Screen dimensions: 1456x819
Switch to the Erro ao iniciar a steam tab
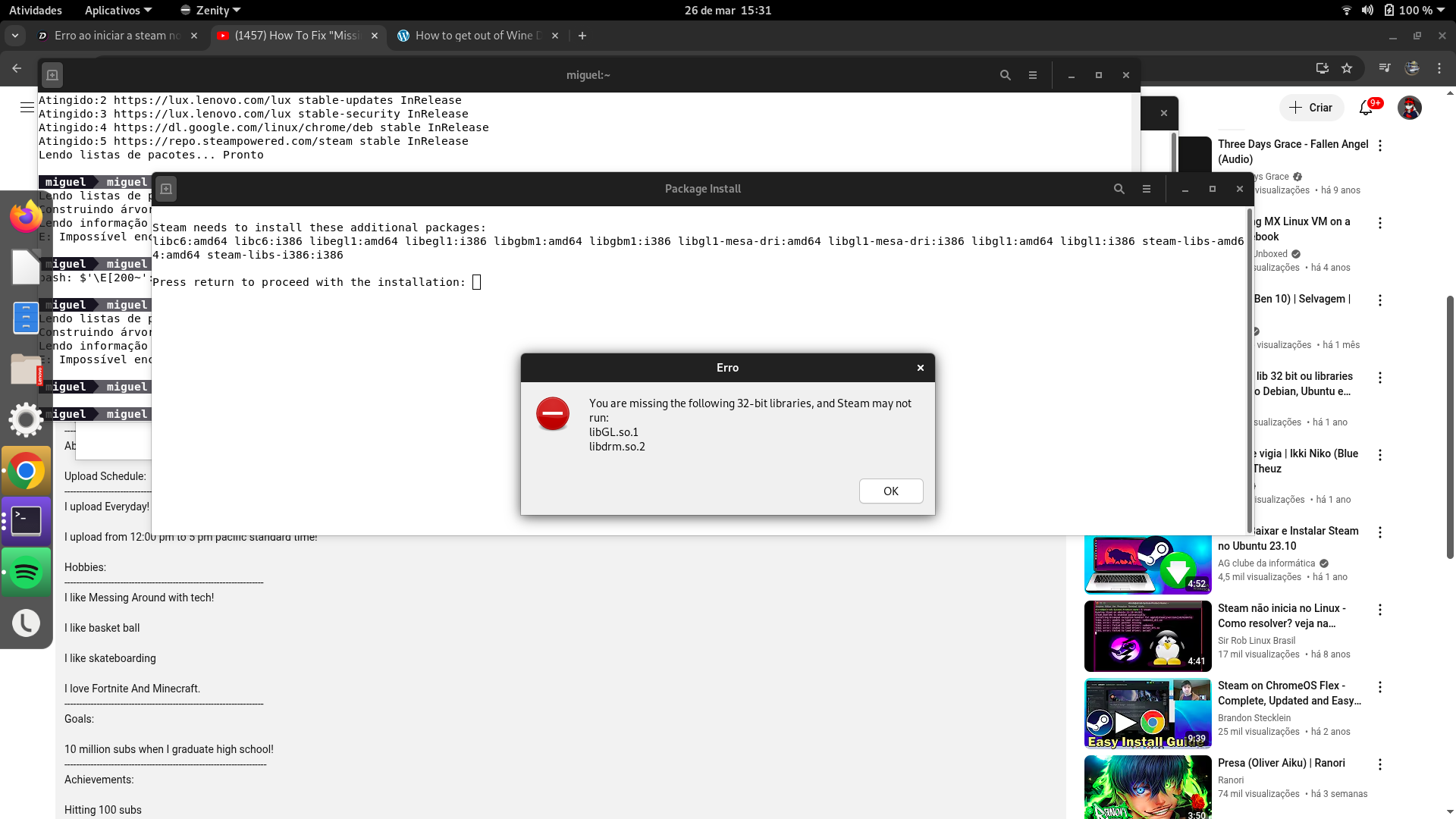click(117, 36)
